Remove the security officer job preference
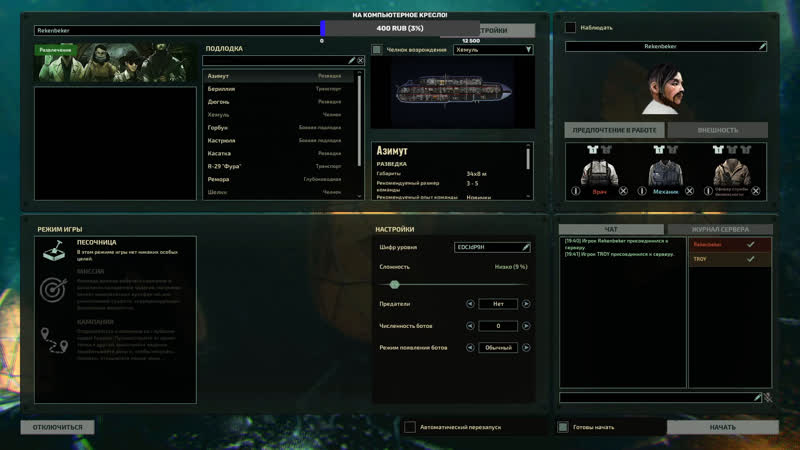Viewport: 800px width, 450px height. point(756,191)
